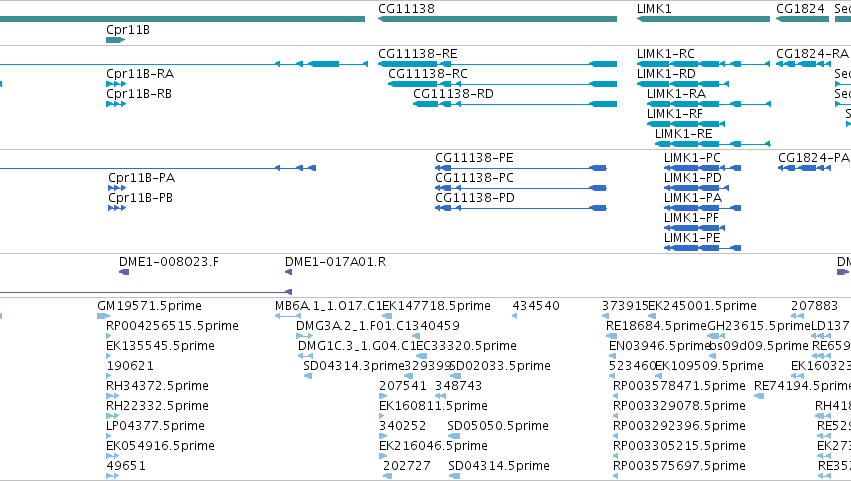Open protein LIMK1-PA label
This screenshot has width=851, height=481.
[x=693, y=198]
